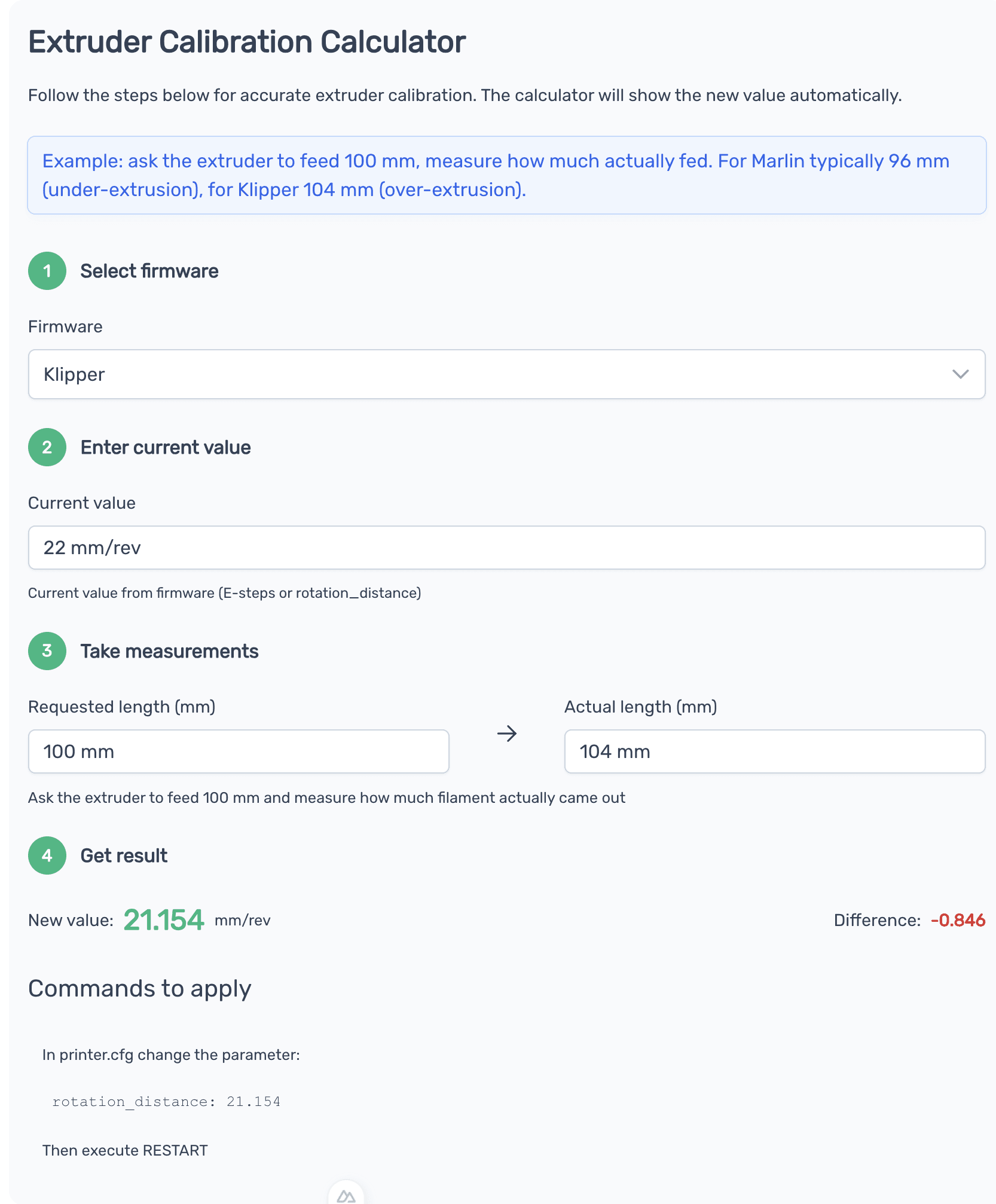996x1204 pixels.
Task: Focus the Current value input field
Action: pos(506,548)
